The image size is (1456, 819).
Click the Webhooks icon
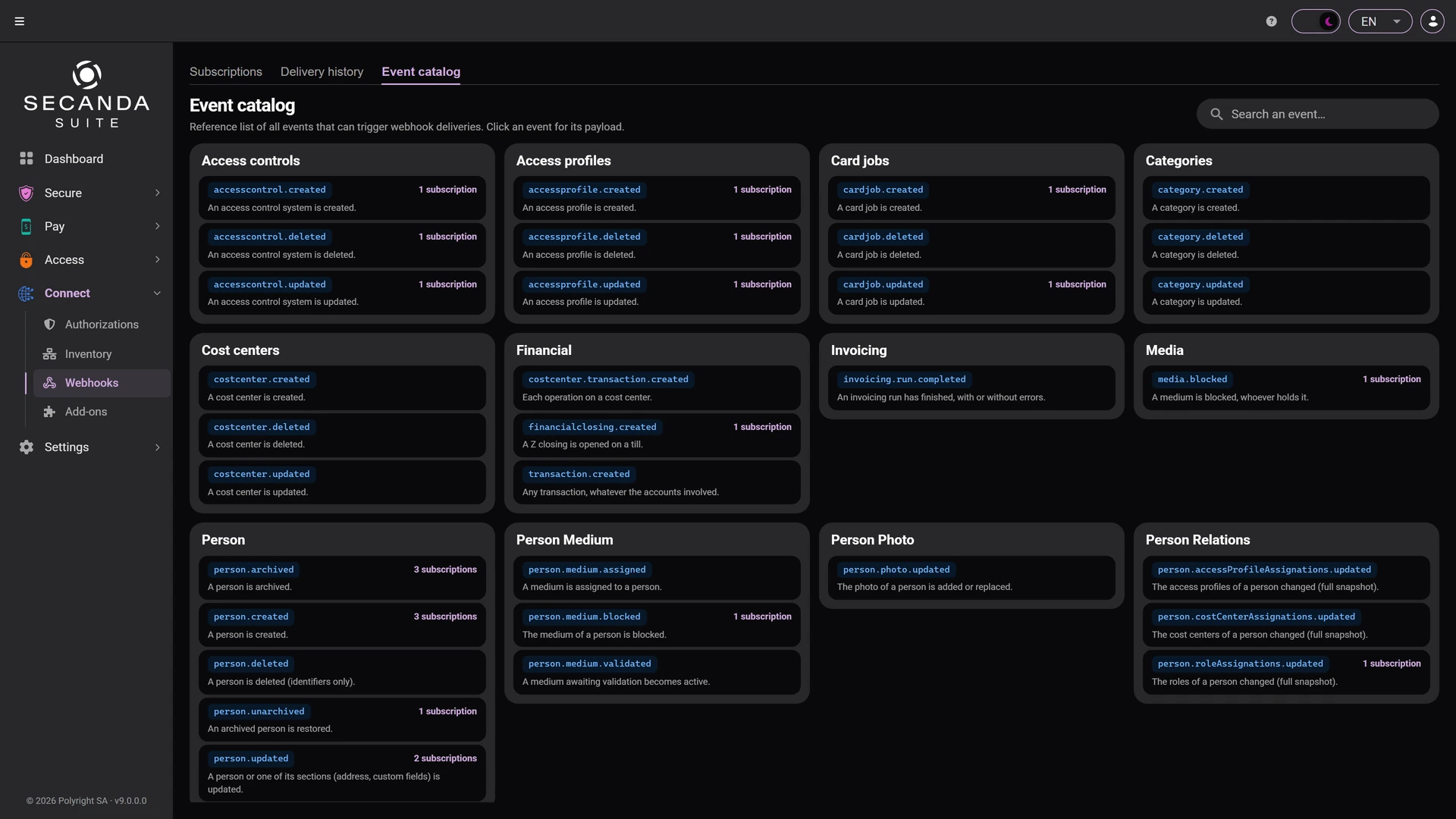pos(49,383)
